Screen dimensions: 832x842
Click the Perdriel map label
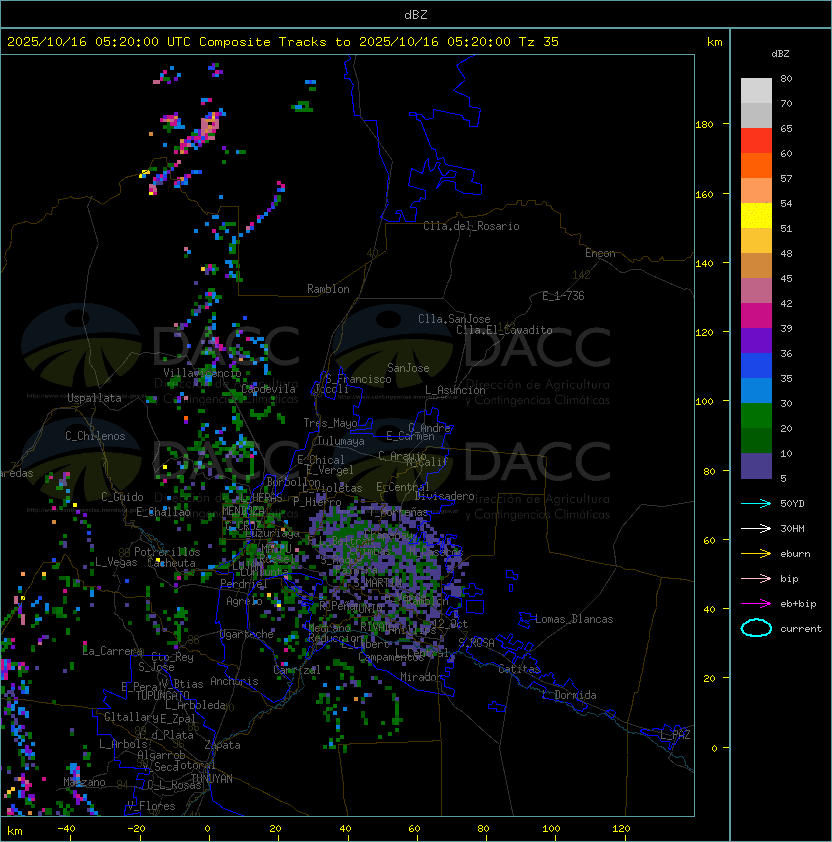click(244, 584)
